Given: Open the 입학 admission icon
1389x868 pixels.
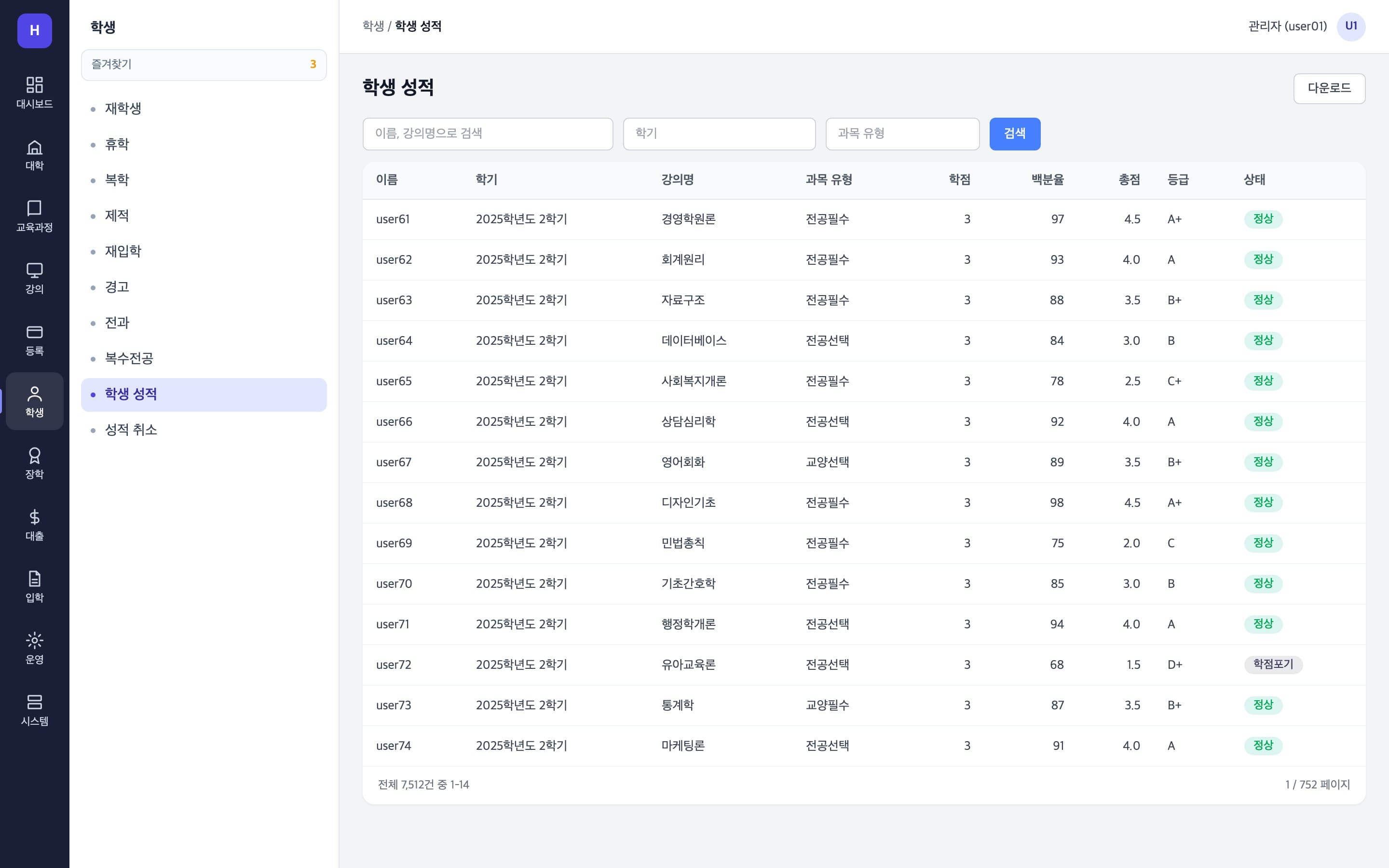Looking at the screenshot, I should (x=34, y=586).
